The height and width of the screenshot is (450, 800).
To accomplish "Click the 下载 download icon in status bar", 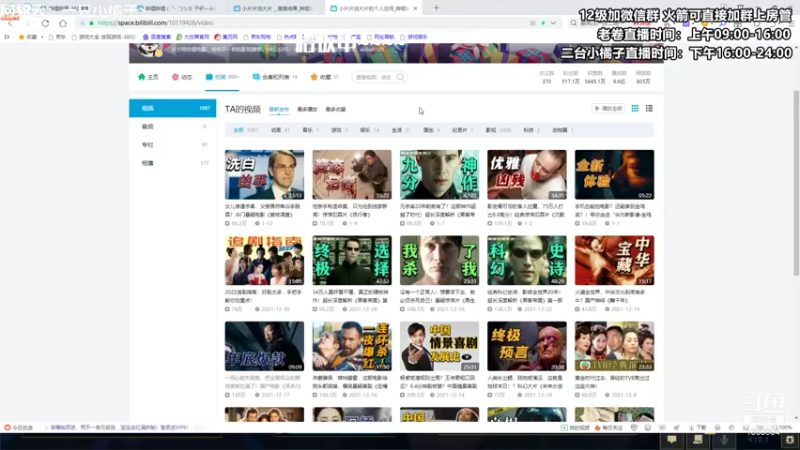I will pos(697,428).
